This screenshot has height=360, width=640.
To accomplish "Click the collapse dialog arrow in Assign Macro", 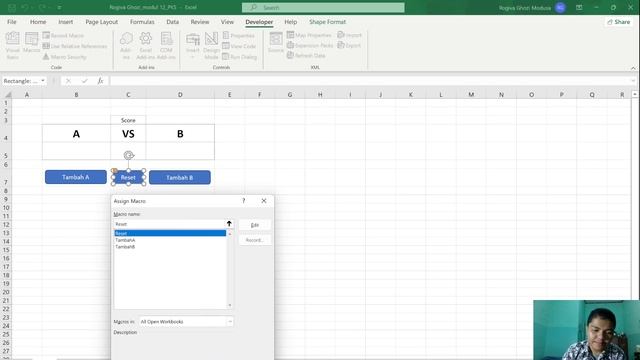I will [229, 224].
